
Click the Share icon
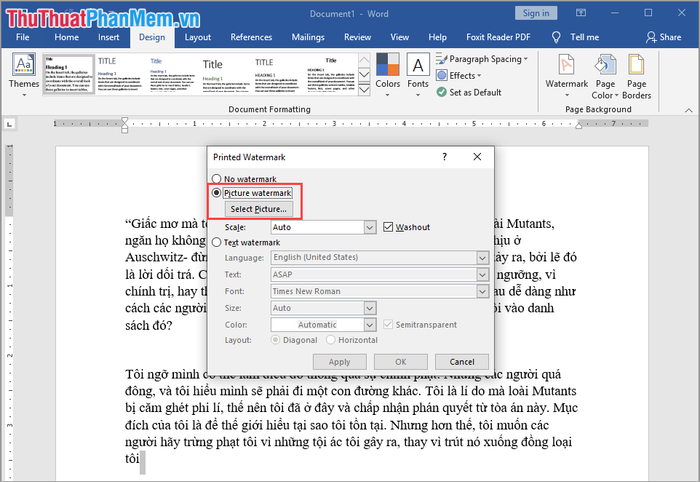coord(652,37)
